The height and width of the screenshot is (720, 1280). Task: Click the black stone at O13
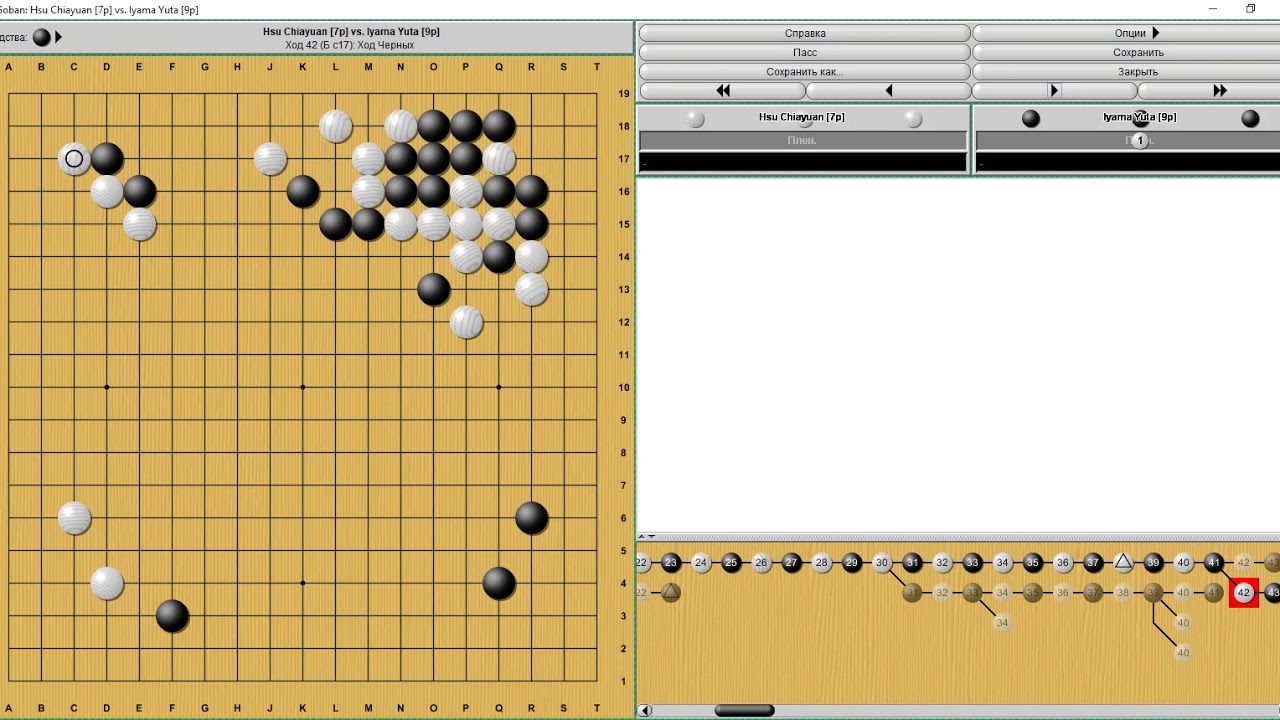click(433, 289)
